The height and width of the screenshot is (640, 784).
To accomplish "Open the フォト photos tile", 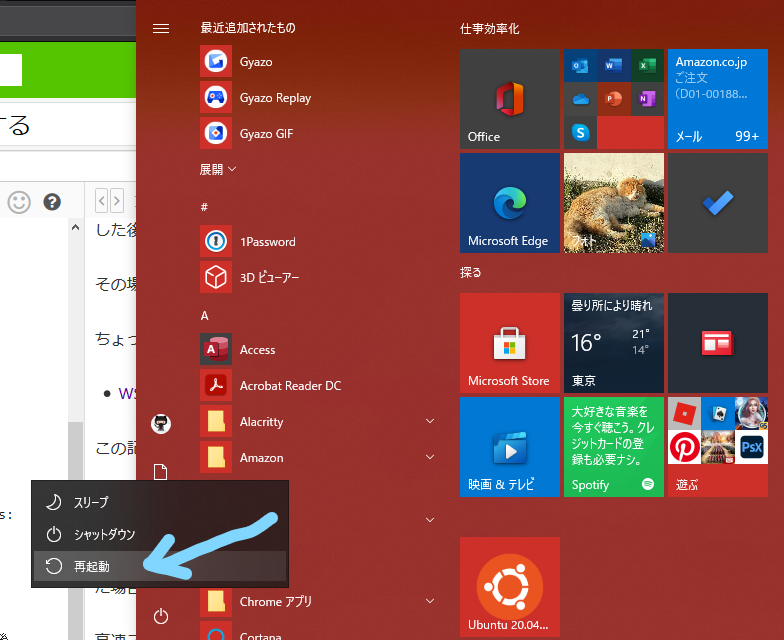I will [x=614, y=203].
